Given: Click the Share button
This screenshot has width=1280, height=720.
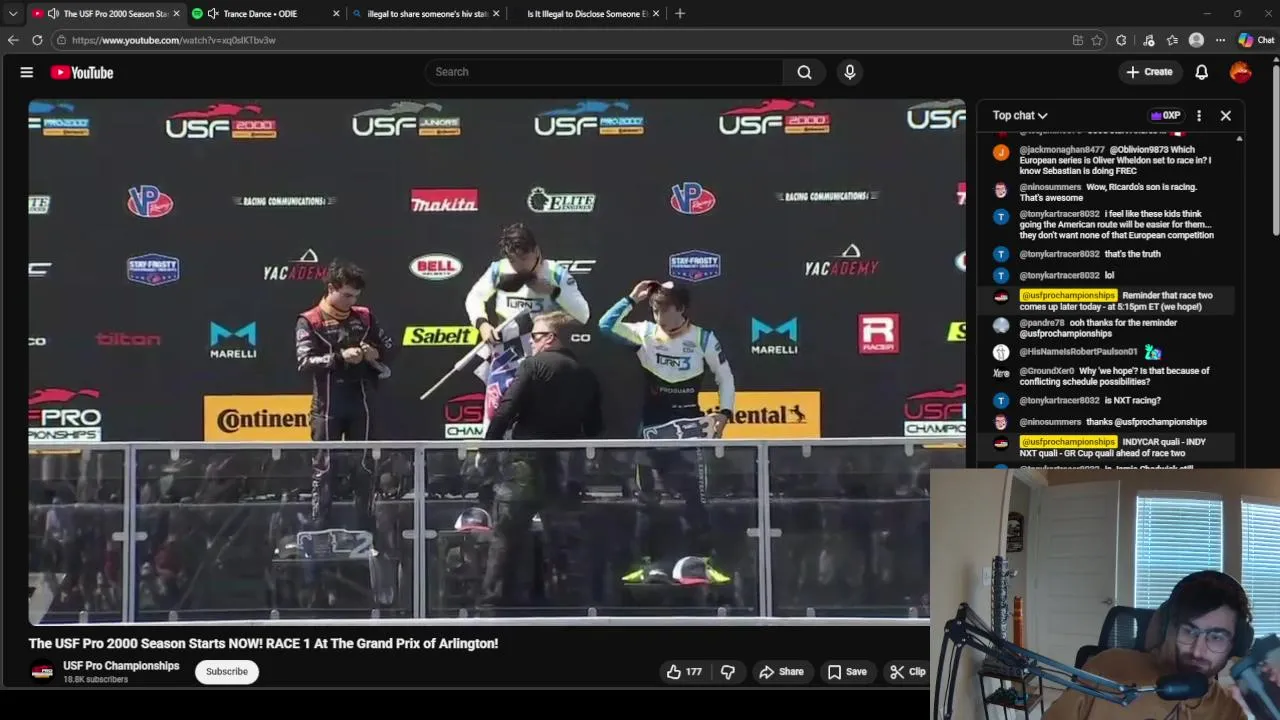Looking at the screenshot, I should tap(781, 672).
